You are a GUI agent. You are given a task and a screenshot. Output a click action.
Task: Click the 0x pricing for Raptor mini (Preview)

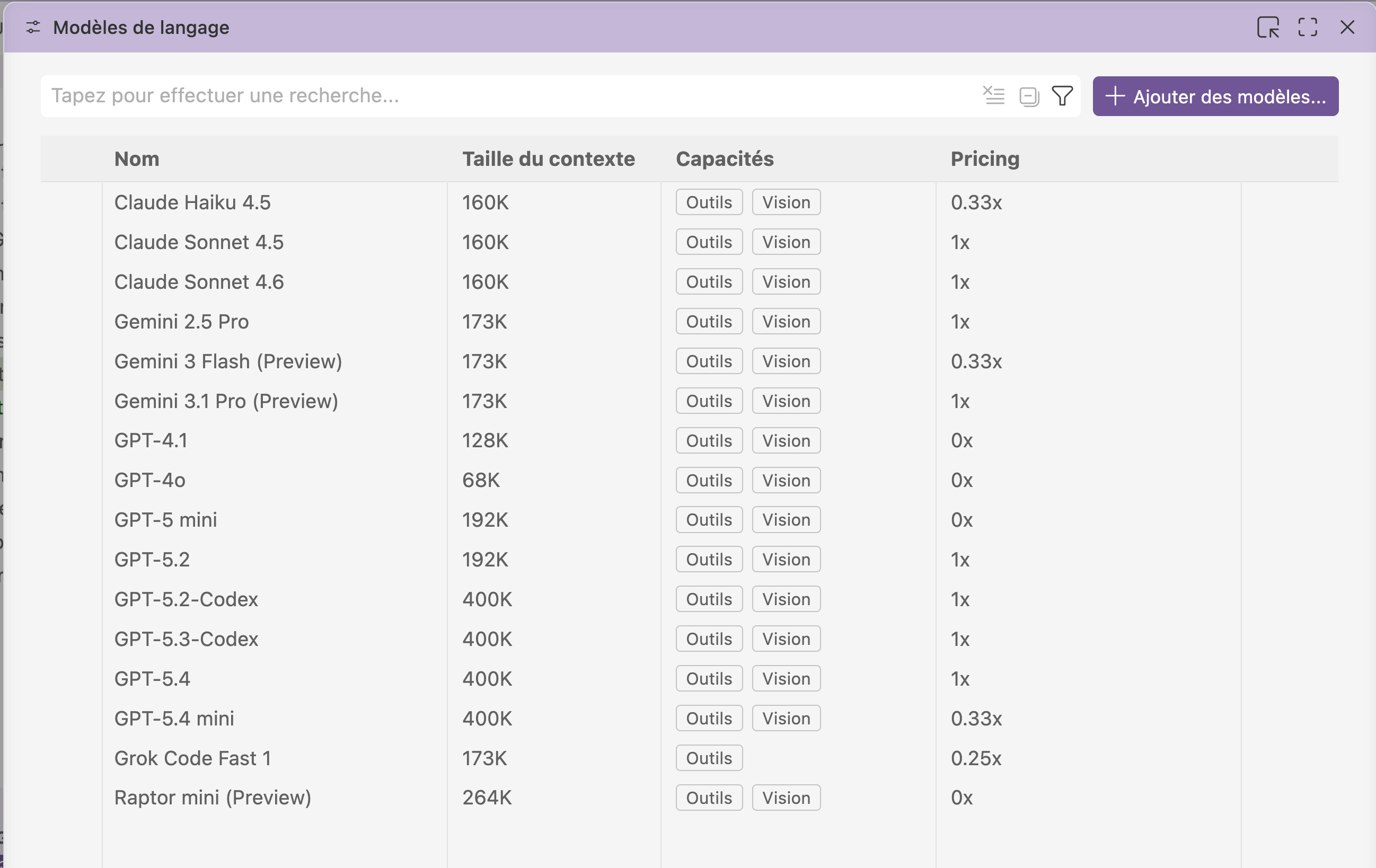pyautogui.click(x=962, y=798)
